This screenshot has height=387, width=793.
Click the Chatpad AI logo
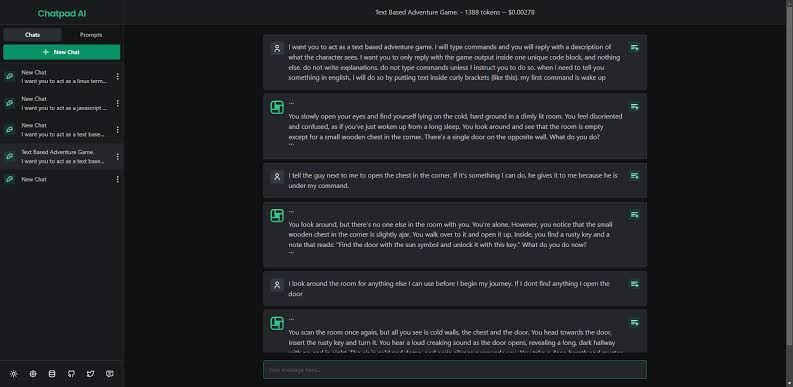point(62,14)
